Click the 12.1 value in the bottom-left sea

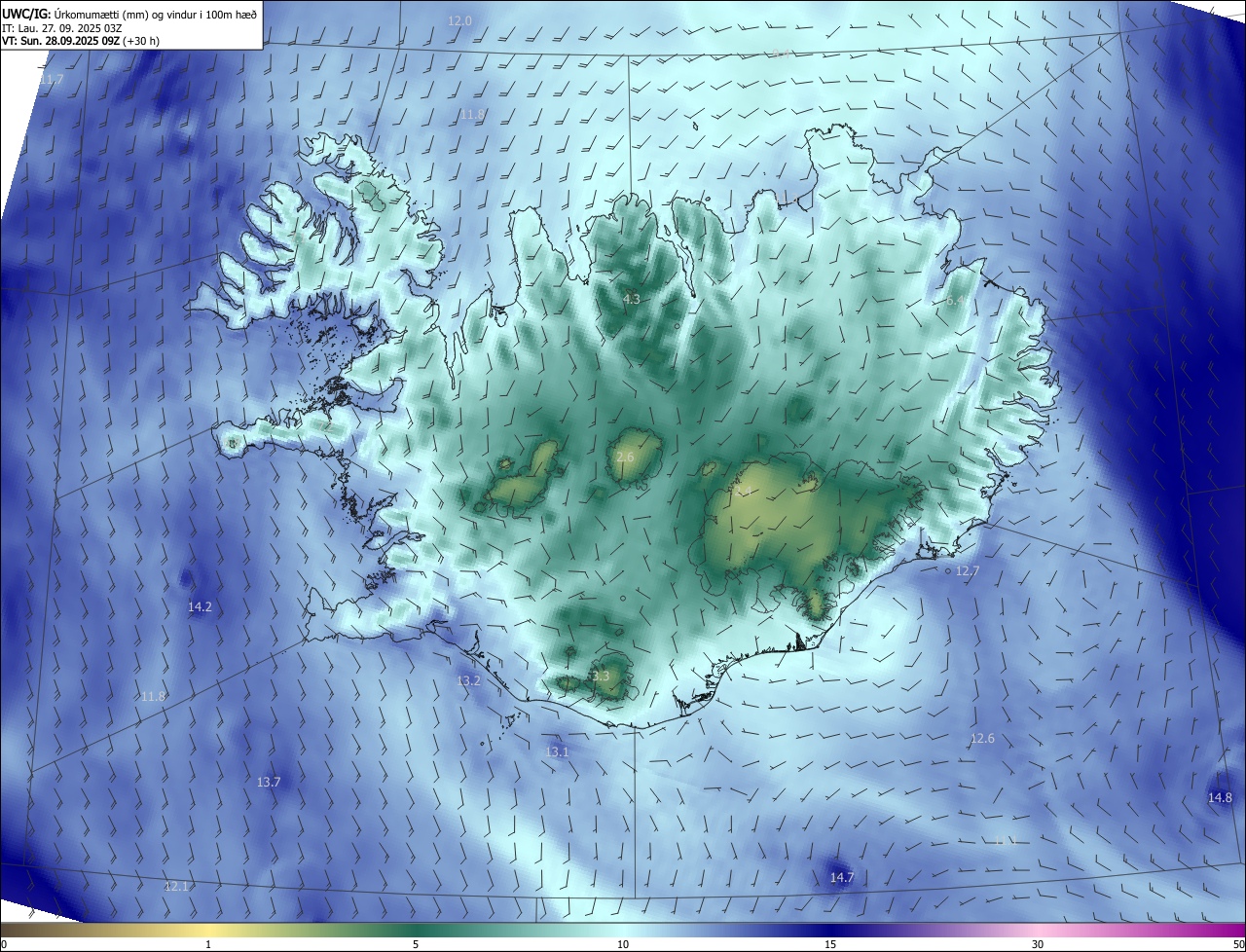pos(176,886)
